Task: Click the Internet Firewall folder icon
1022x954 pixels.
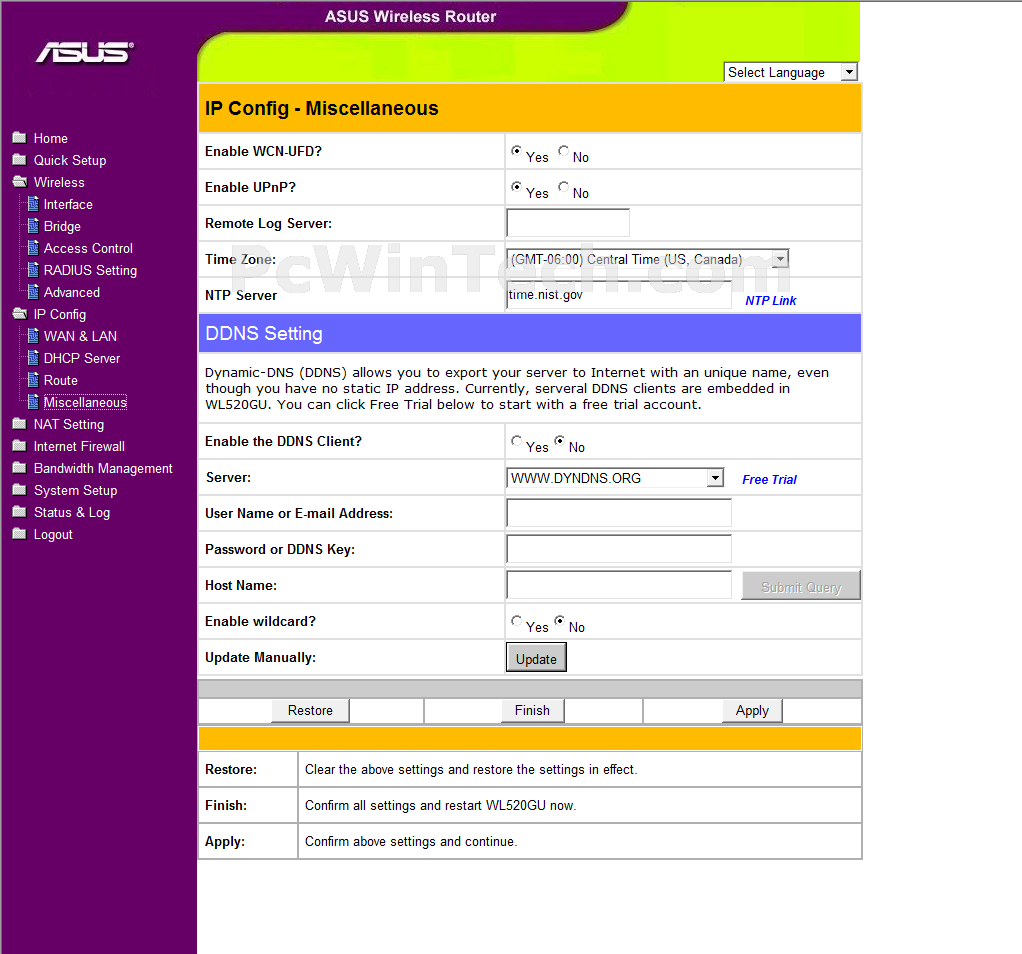Action: [x=20, y=446]
